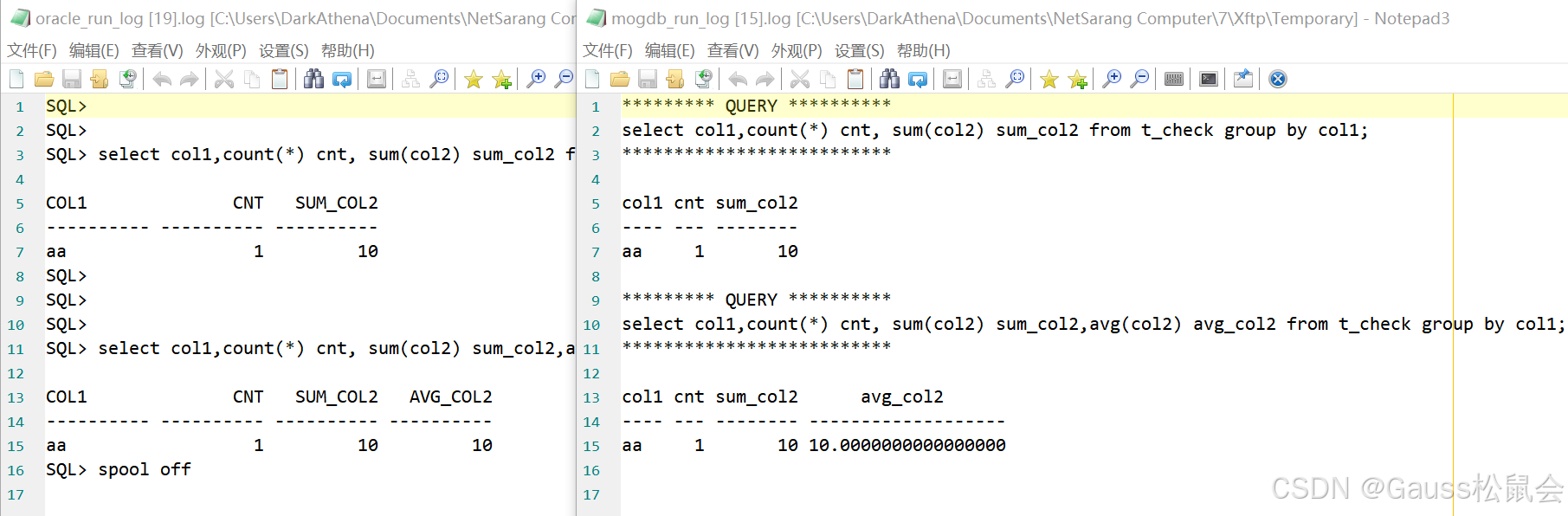The width and height of the screenshot is (1568, 516).
Task: Click Zoom in magnifier in oracle_run_log window
Action: coord(537,80)
